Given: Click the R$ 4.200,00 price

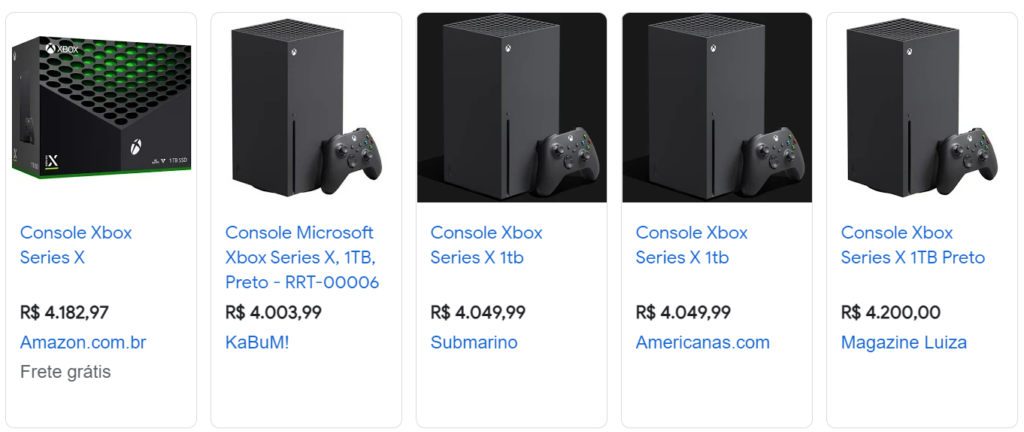Looking at the screenshot, I should pos(891,312).
